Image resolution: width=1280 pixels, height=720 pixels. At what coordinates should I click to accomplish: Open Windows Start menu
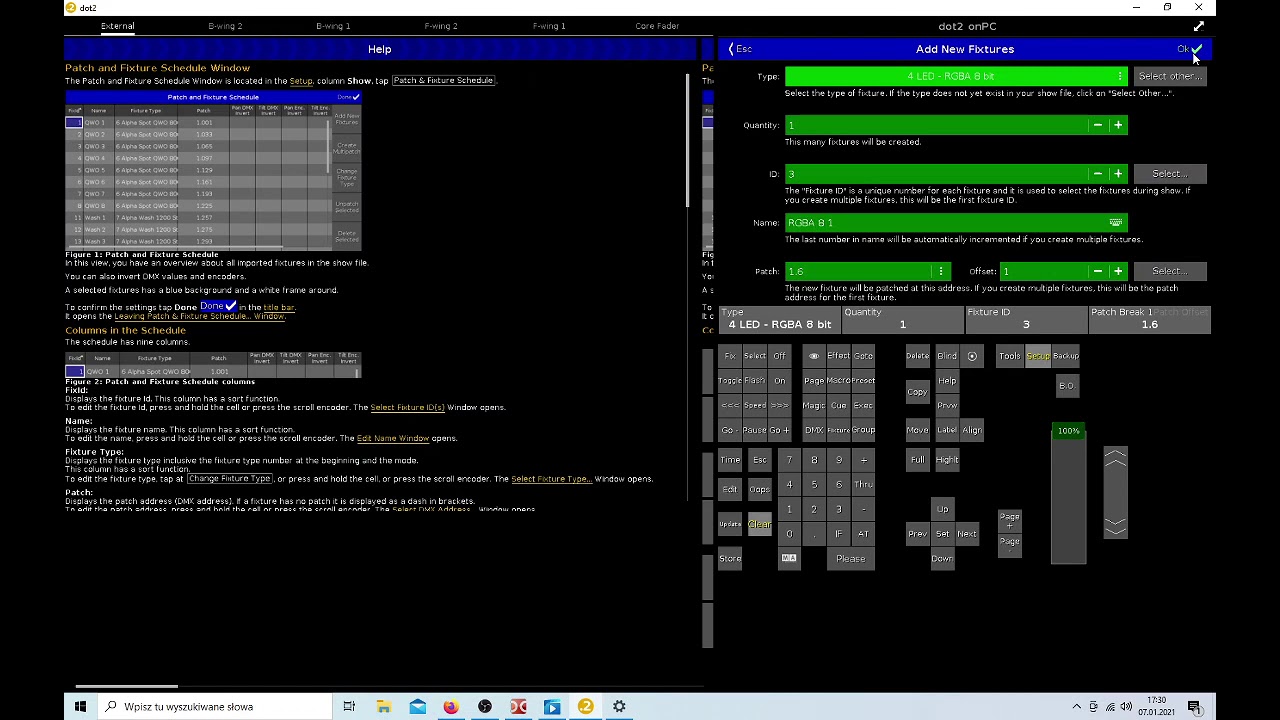pos(80,706)
